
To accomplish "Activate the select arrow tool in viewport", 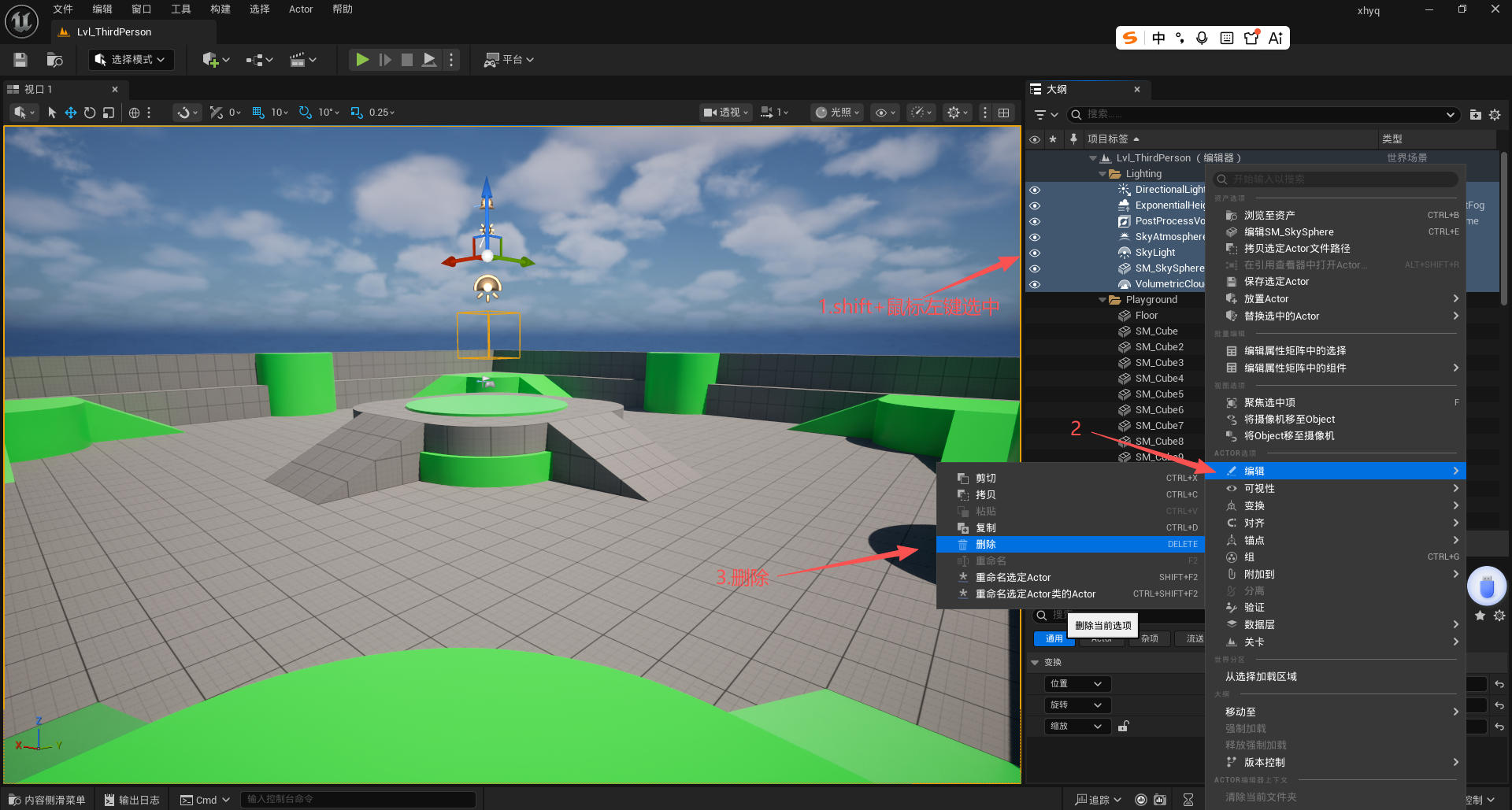I will pos(52,113).
